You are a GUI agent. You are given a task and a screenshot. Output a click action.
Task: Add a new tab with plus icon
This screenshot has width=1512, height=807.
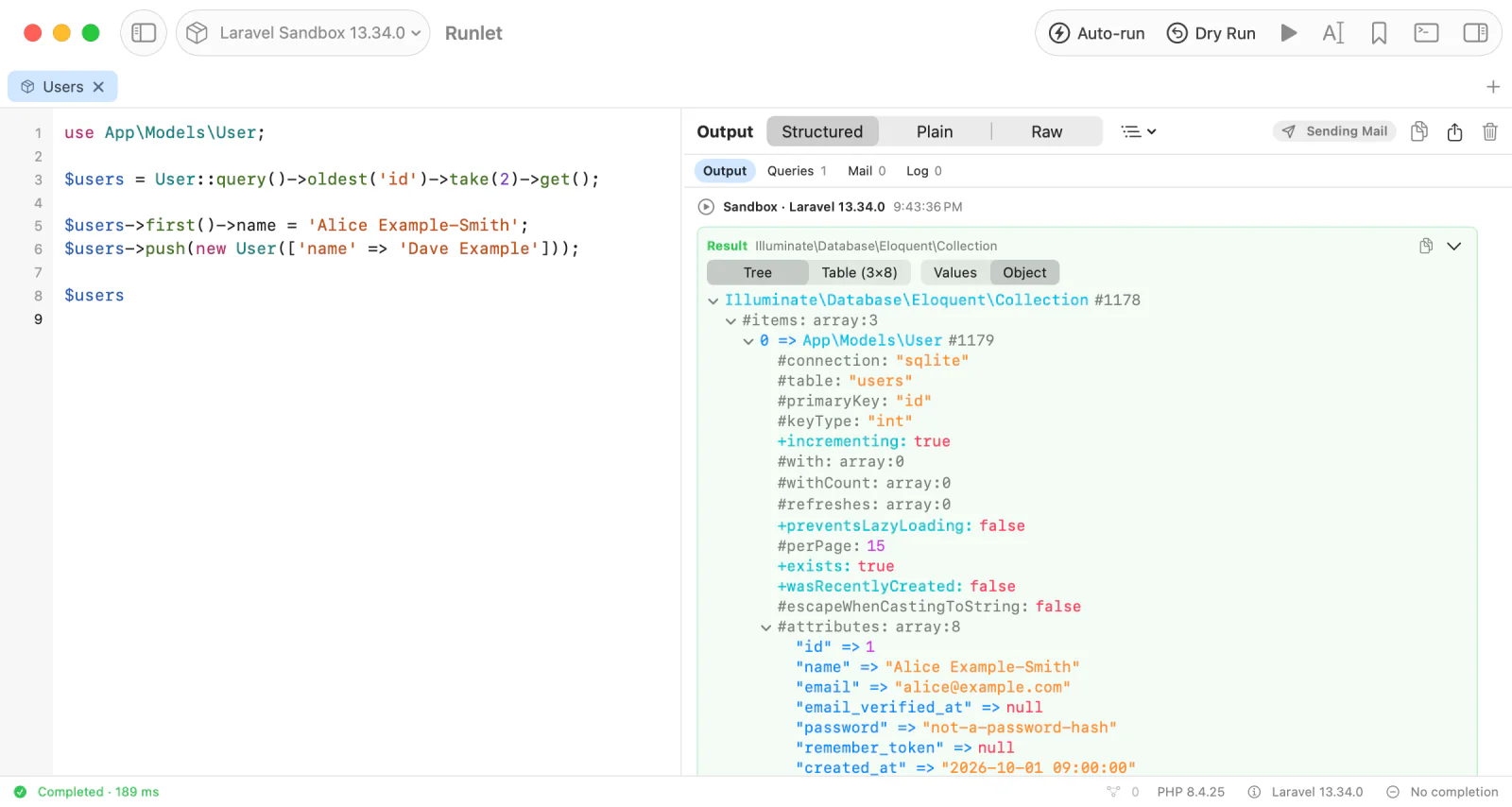(x=1493, y=87)
